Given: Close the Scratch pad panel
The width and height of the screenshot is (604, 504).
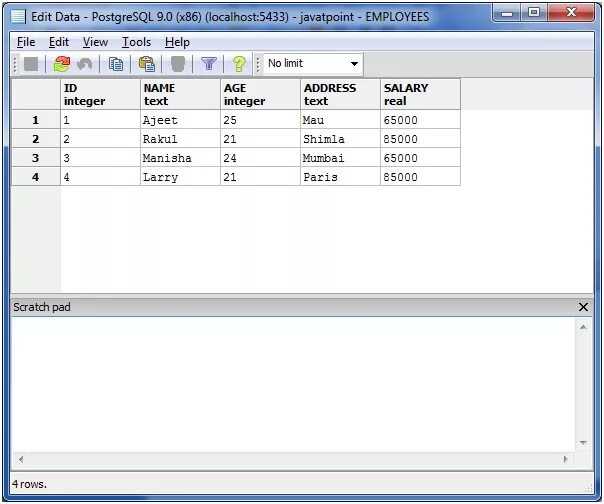Looking at the screenshot, I should (583, 307).
